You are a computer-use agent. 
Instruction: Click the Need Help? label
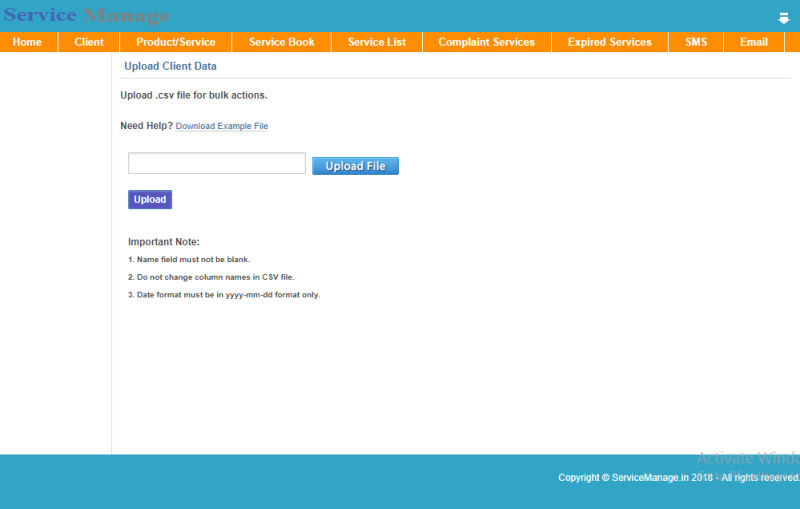(x=146, y=126)
